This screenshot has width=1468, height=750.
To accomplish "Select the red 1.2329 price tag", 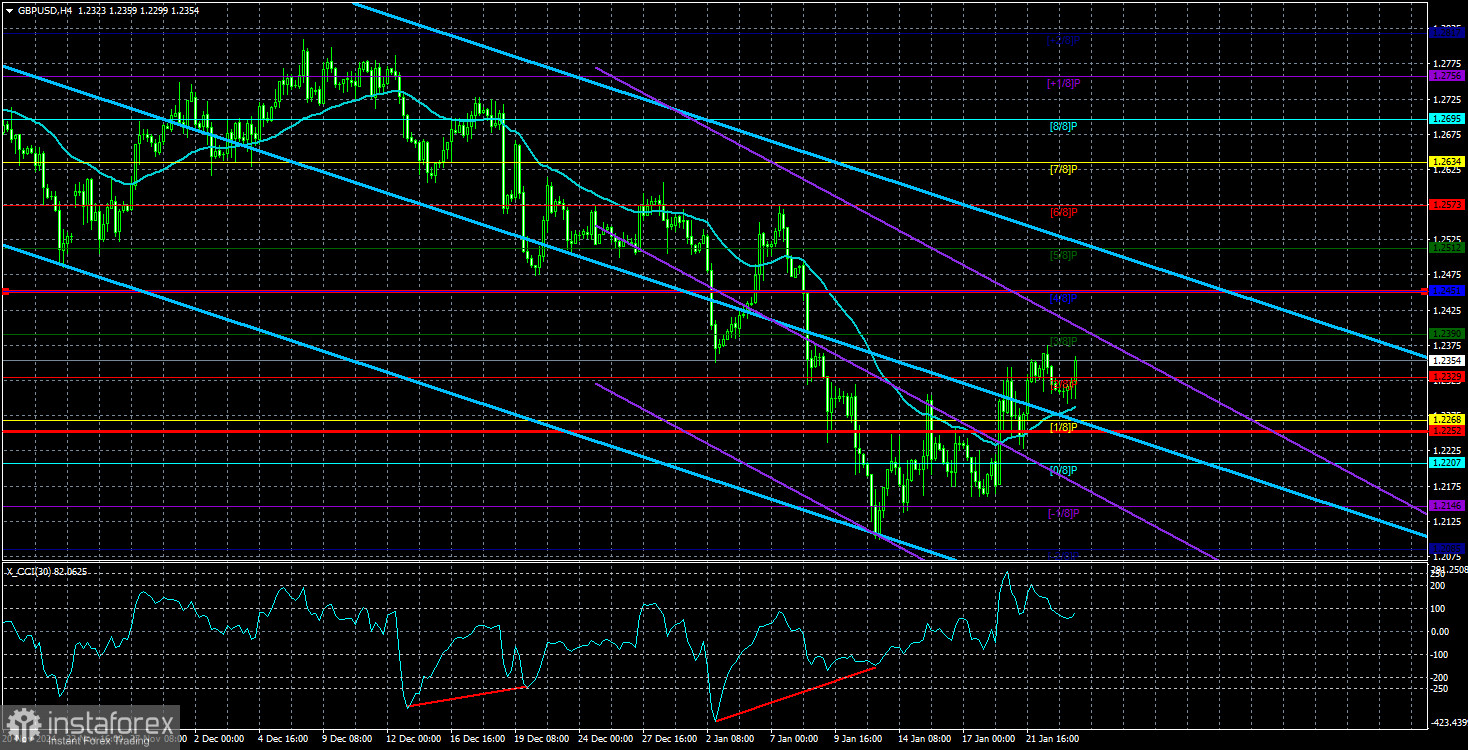I will coord(1447,376).
